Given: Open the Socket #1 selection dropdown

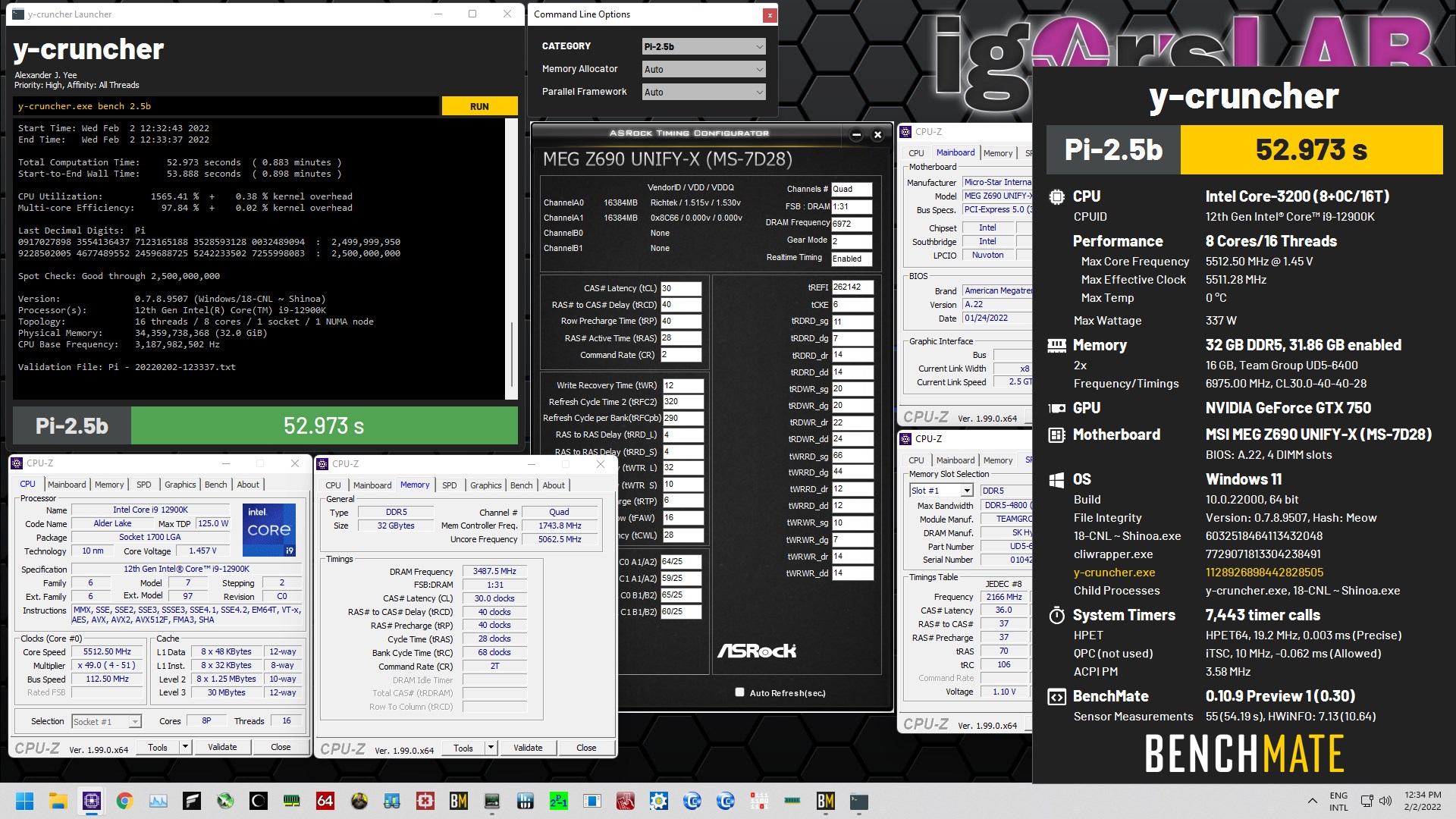Looking at the screenshot, I should point(106,721).
